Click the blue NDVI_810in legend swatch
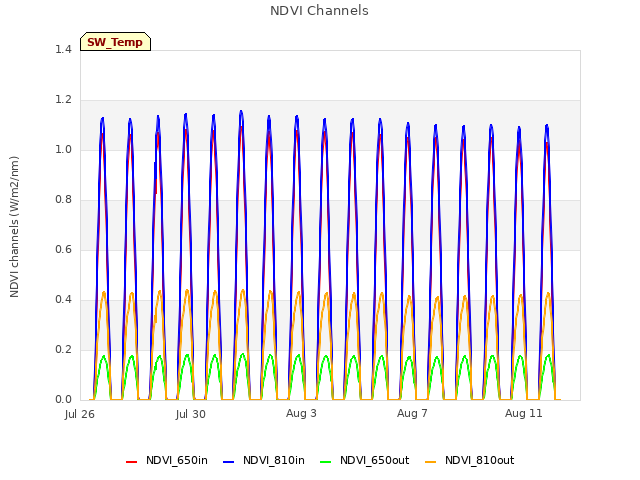This screenshot has height=480, width=640. [229, 462]
